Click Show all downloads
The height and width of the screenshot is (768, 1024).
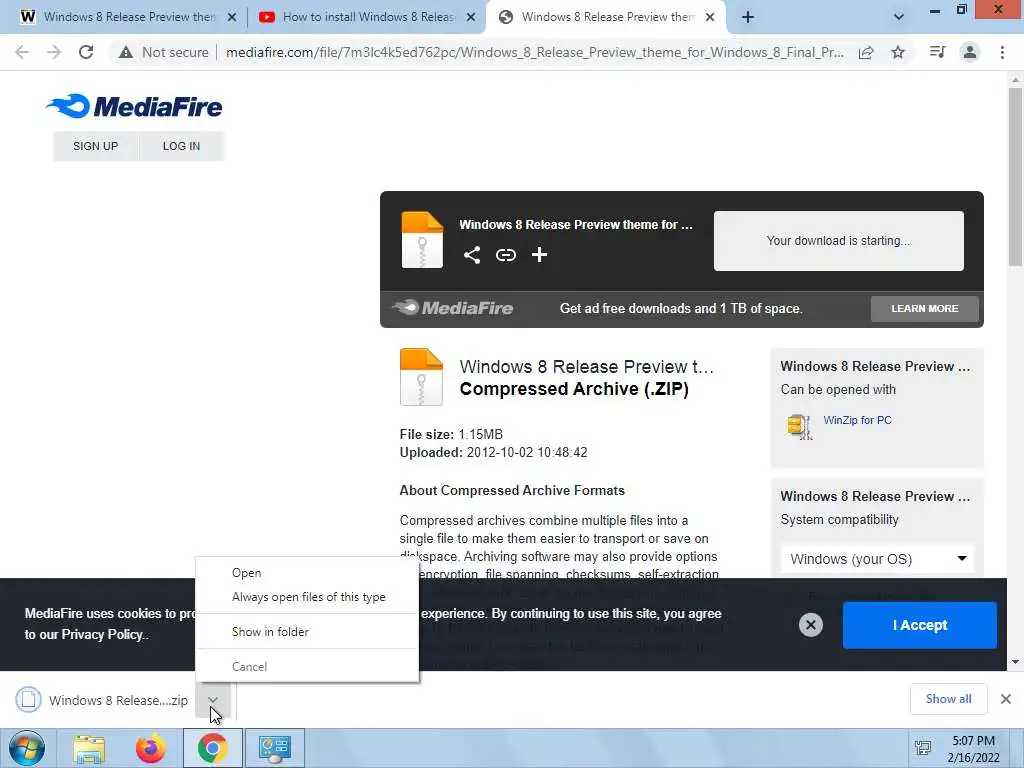pyautogui.click(x=948, y=699)
